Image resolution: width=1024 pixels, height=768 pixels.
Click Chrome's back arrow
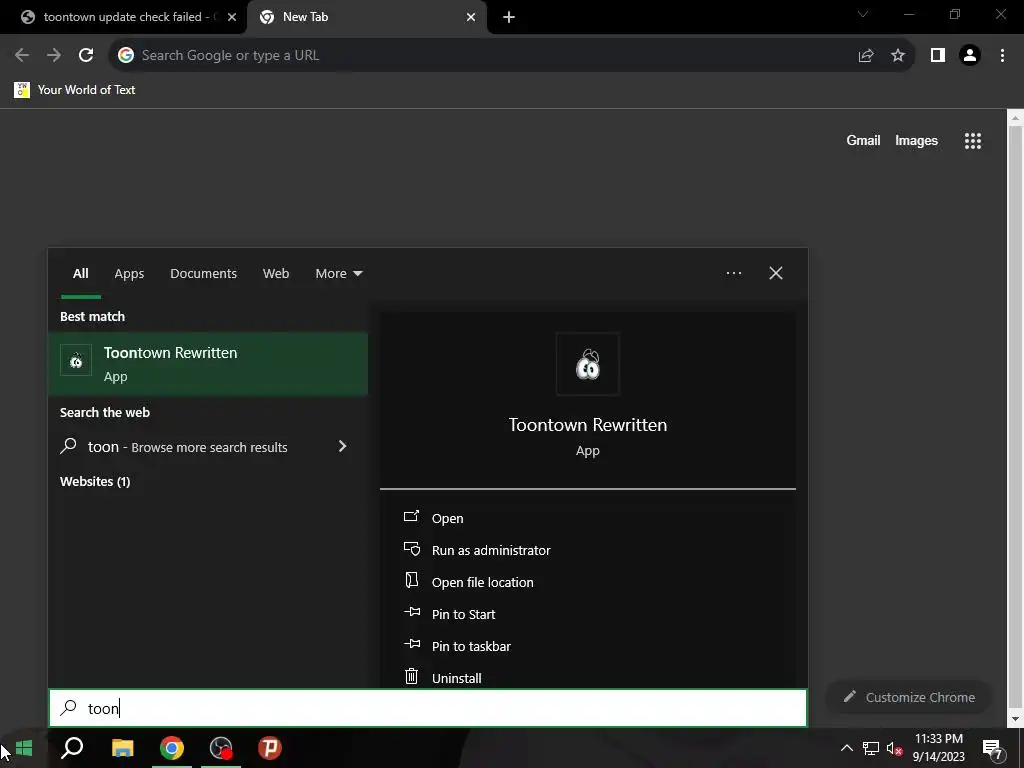(x=22, y=56)
